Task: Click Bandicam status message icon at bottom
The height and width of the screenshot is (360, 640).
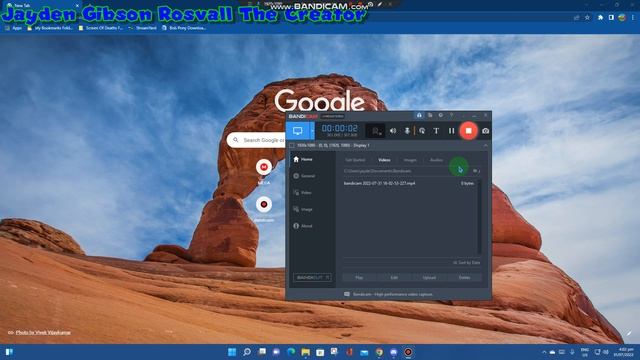Action: [x=347, y=294]
